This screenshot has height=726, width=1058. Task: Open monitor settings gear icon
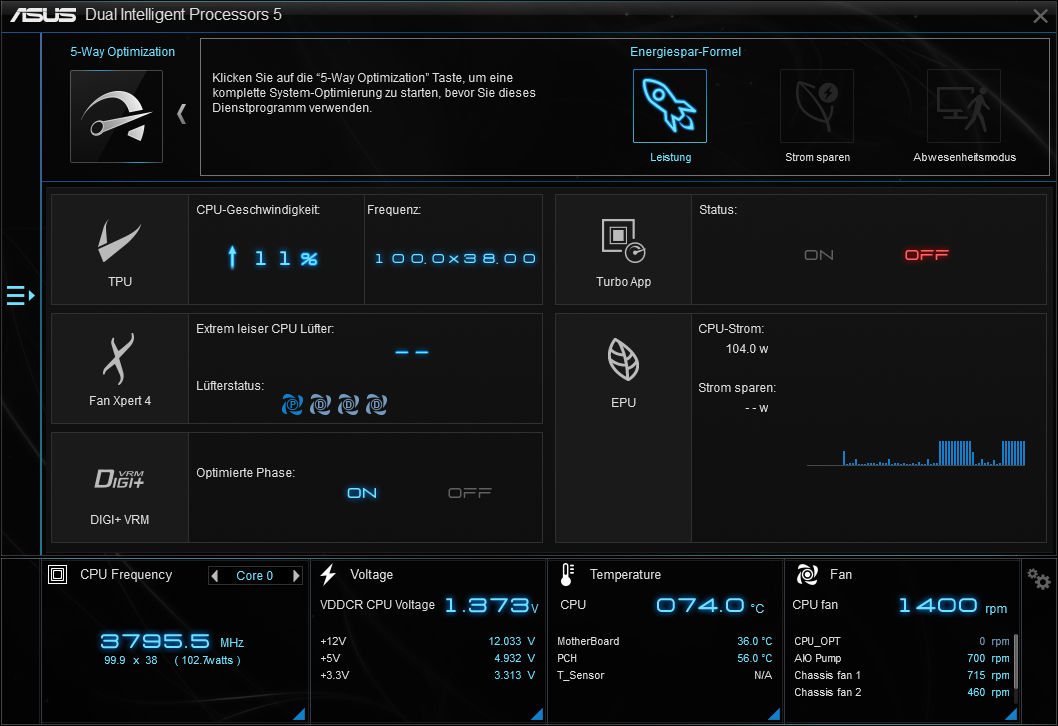[x=1038, y=578]
